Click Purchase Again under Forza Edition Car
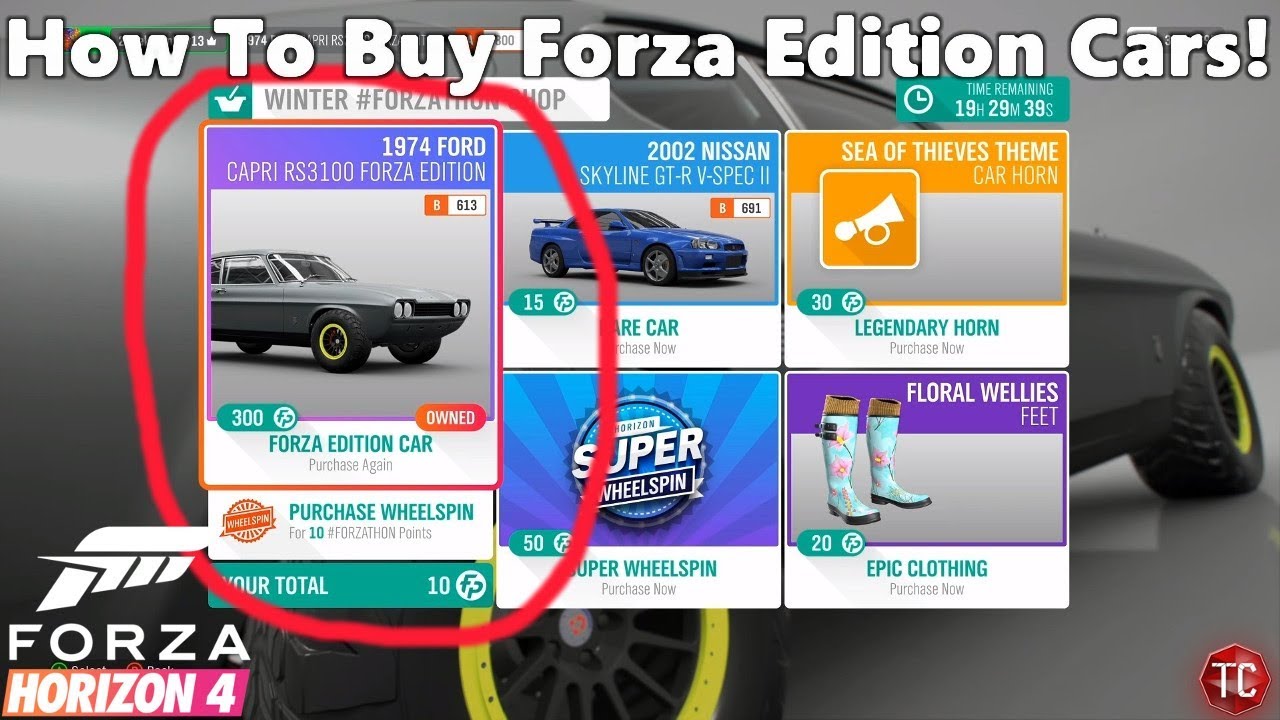This screenshot has height=720, width=1280. click(x=350, y=465)
